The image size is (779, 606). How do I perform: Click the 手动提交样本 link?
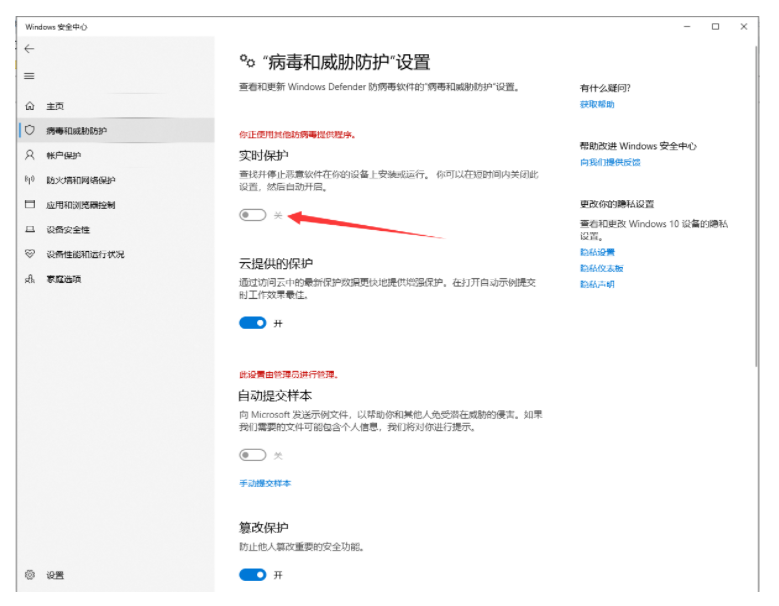265,483
